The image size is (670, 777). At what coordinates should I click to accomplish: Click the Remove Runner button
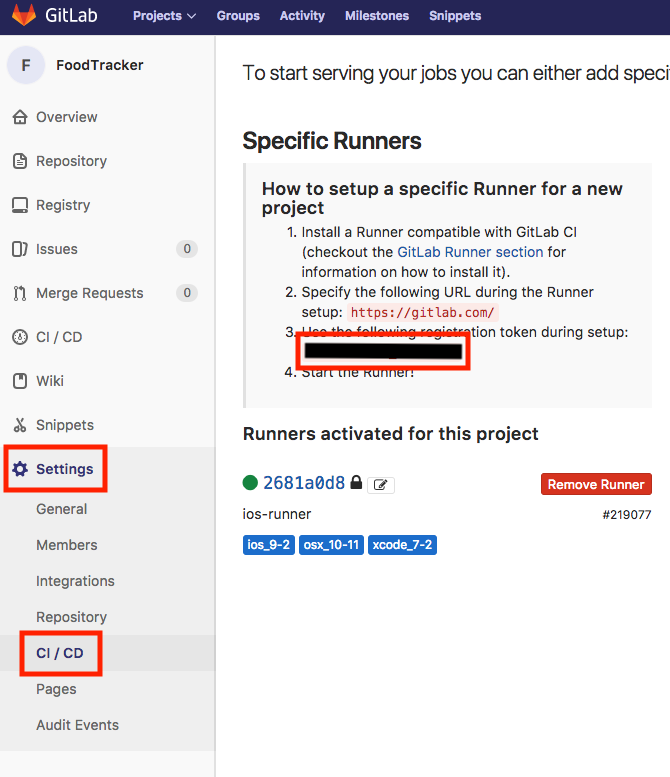point(596,484)
